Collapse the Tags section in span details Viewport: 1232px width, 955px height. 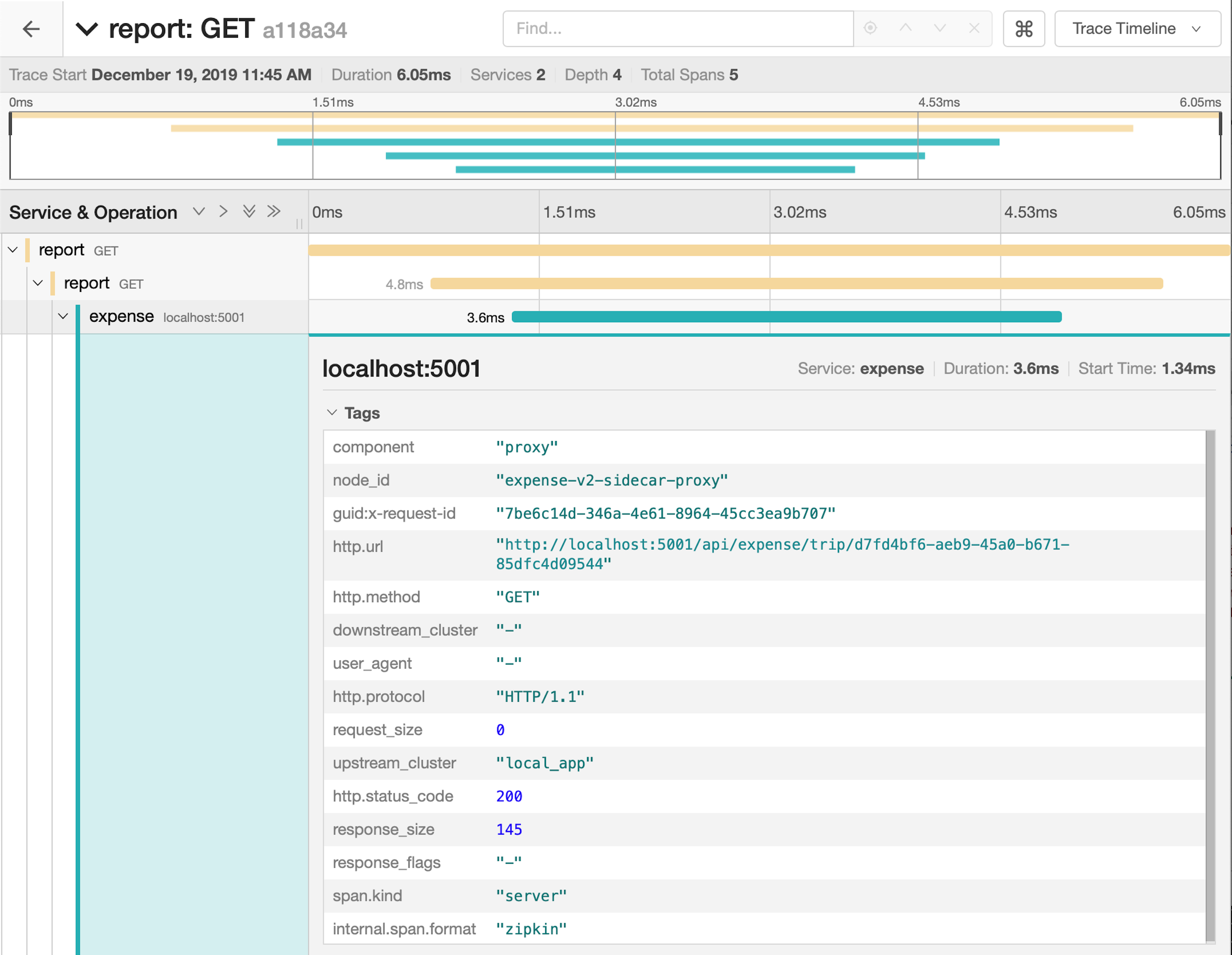tap(332, 412)
